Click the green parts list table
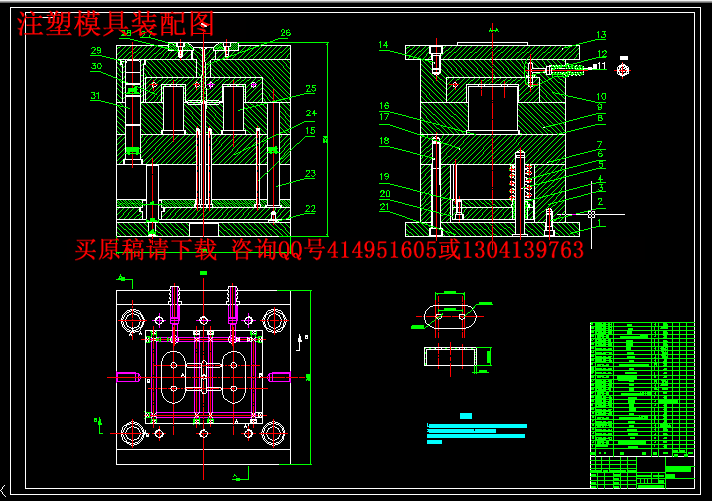712x501 pixels. tap(642, 405)
